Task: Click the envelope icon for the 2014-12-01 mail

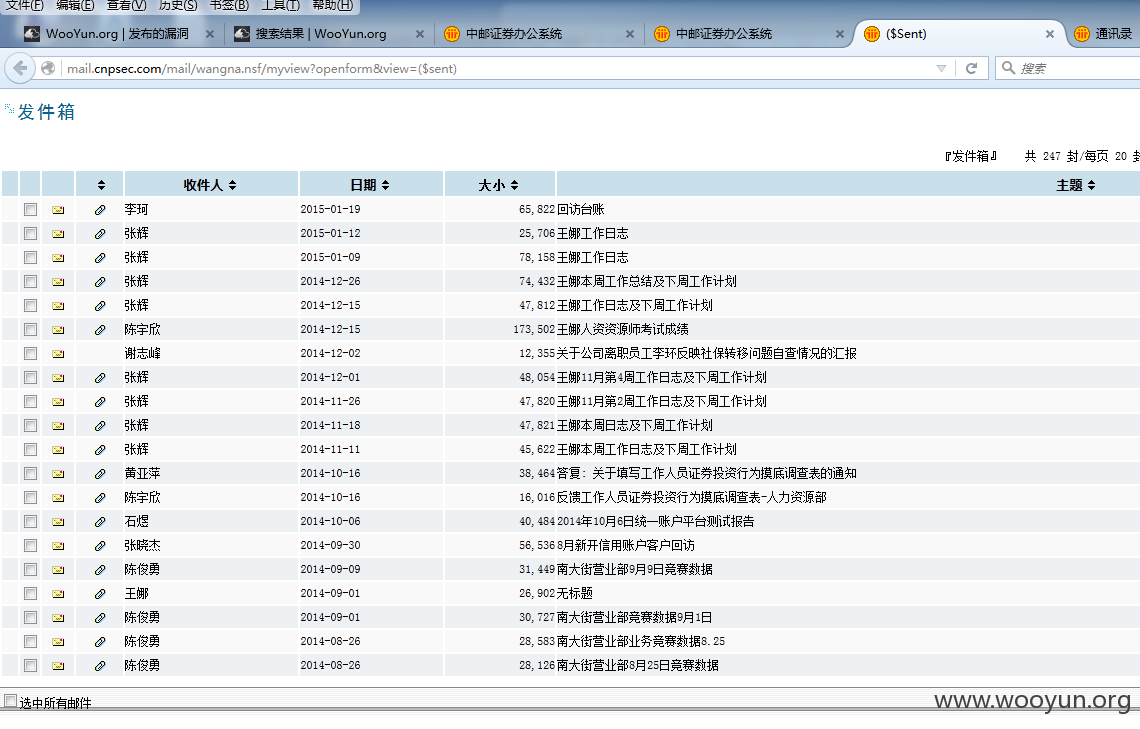Action: tap(58, 378)
